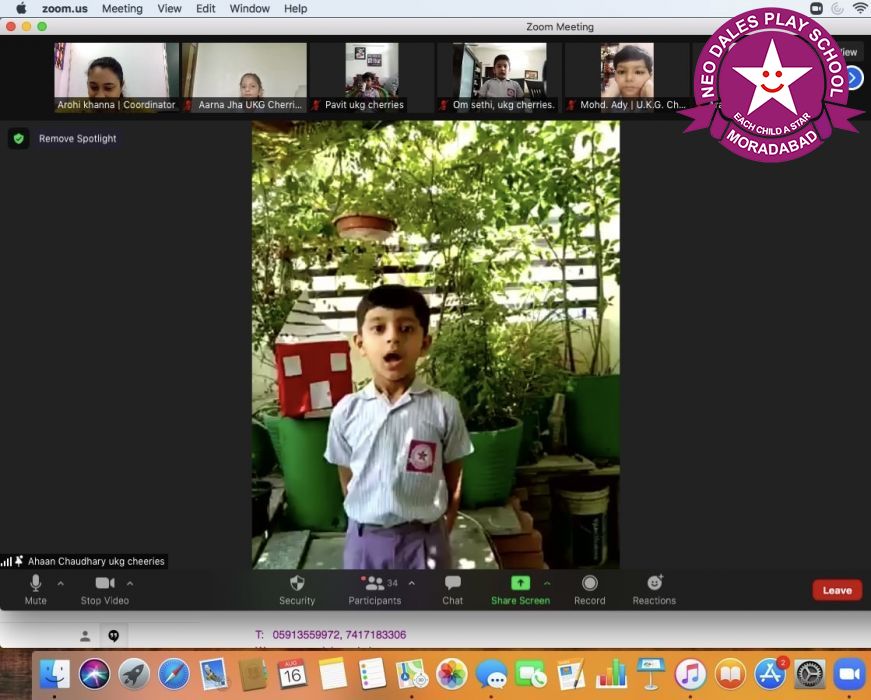Open the Reactions emoji menu
Image resolution: width=871 pixels, height=700 pixels.
(654, 589)
